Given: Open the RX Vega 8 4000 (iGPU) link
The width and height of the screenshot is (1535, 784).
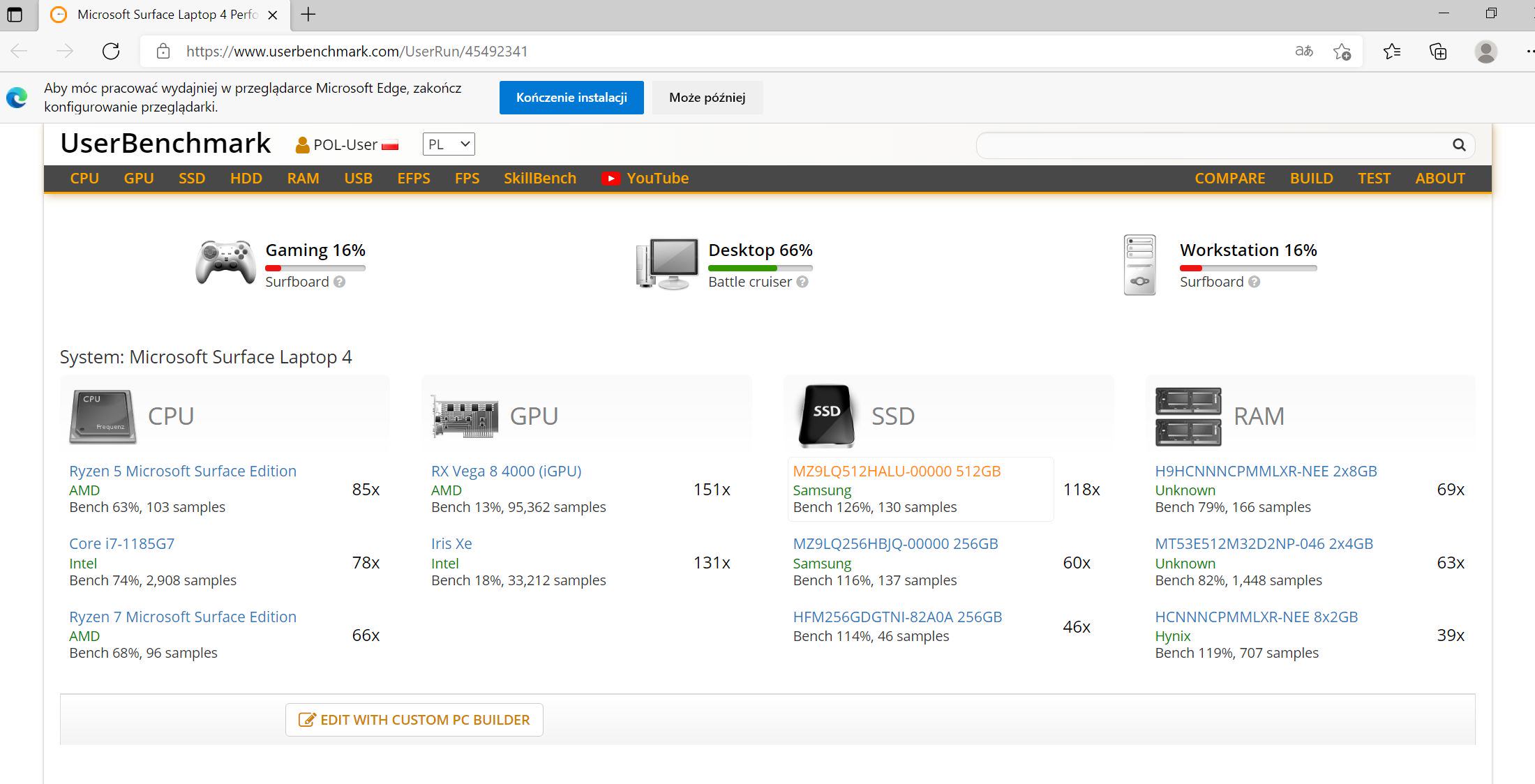Looking at the screenshot, I should pyautogui.click(x=506, y=471).
